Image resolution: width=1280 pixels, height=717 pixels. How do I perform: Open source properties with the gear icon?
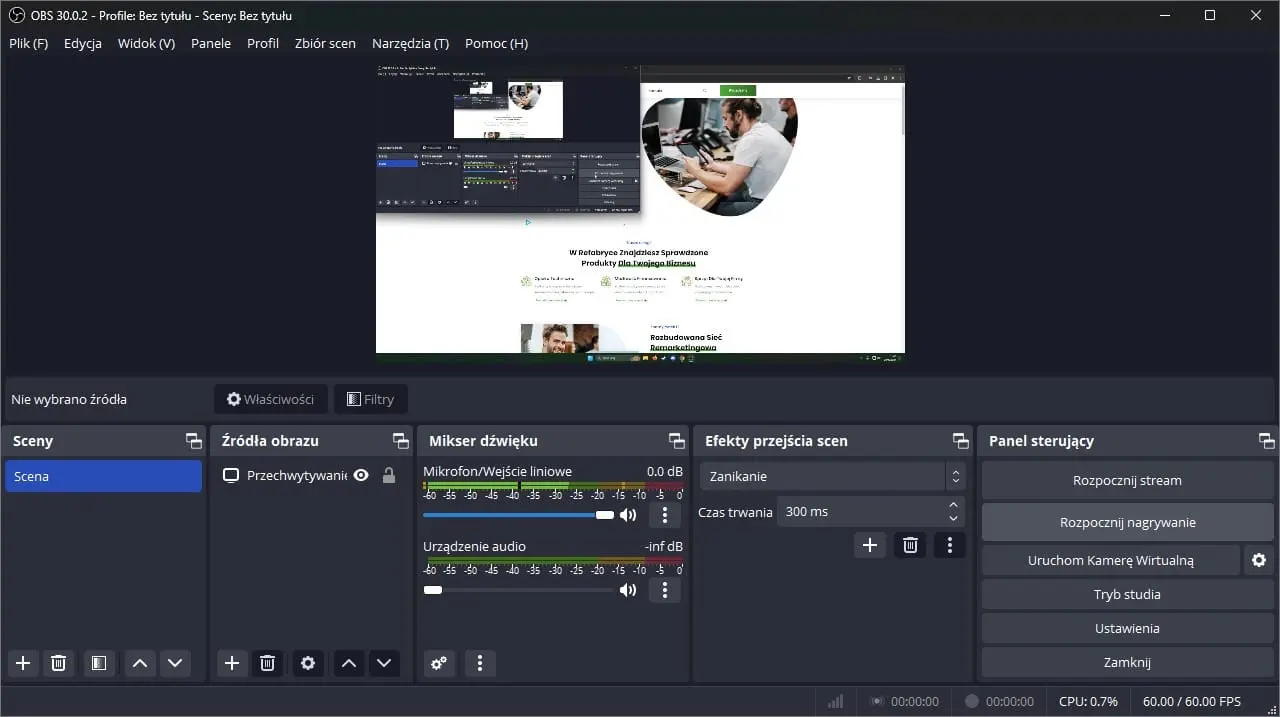coord(307,663)
